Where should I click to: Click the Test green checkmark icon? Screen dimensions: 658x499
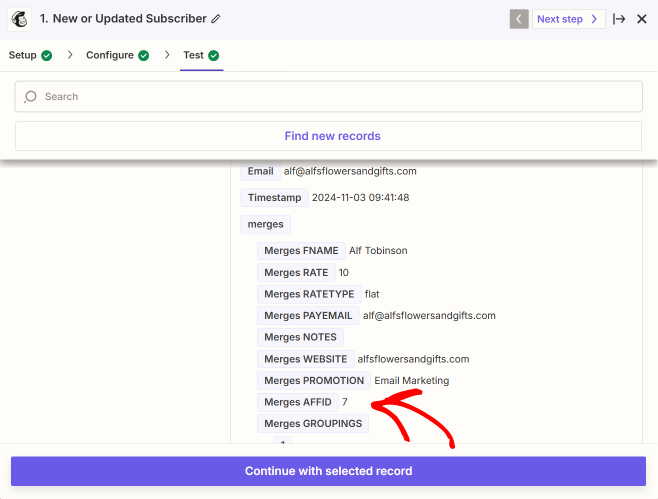tap(214, 55)
